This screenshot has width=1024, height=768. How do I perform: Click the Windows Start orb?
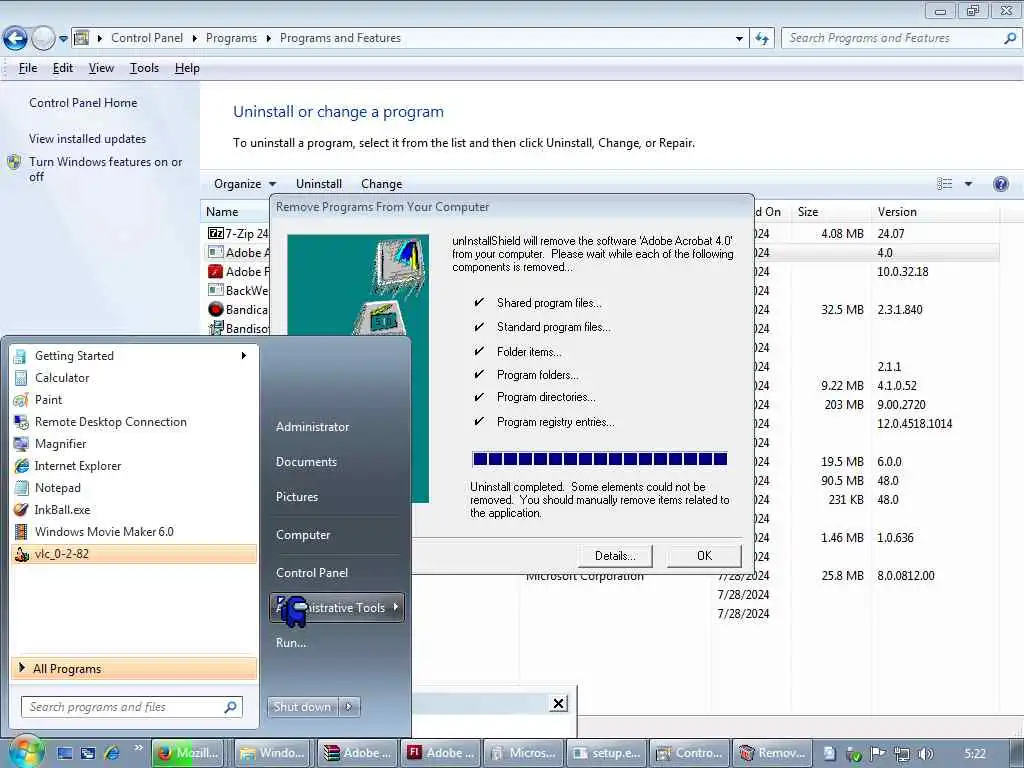[25, 752]
